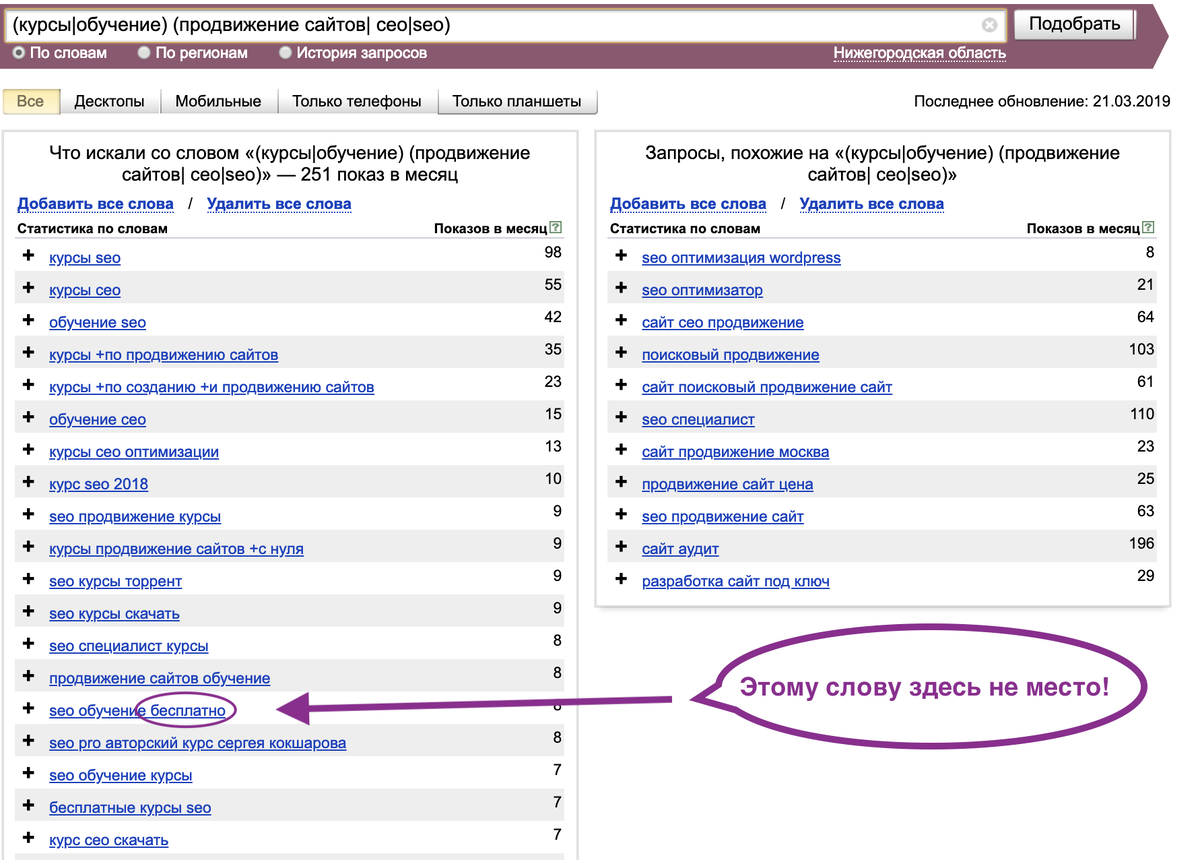
Task: Add 'seo обучение бесплатно' with its plus icon
Action: (29, 710)
